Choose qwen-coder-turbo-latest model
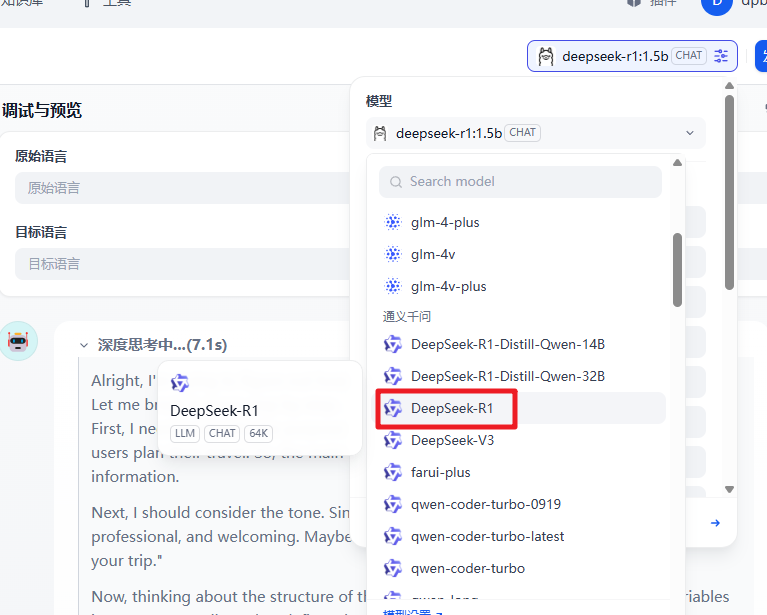The height and width of the screenshot is (615, 767). pos(487,536)
